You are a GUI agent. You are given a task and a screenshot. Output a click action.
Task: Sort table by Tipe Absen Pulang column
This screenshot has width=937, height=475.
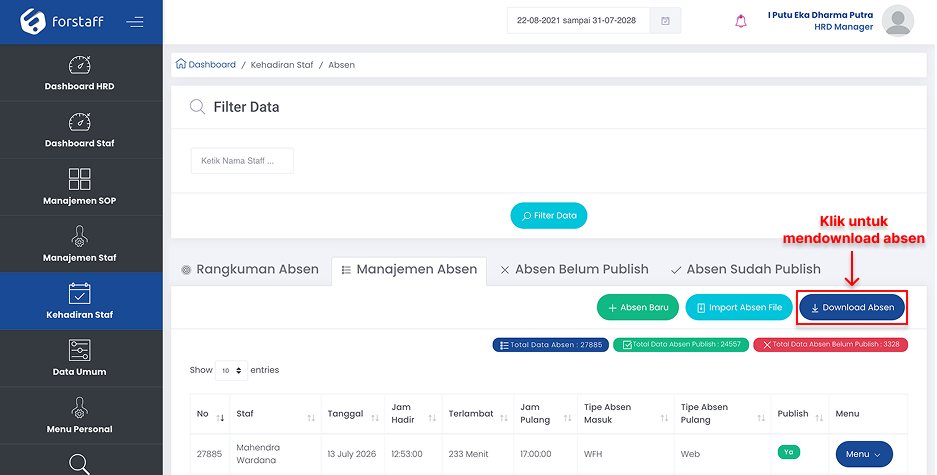point(722,414)
